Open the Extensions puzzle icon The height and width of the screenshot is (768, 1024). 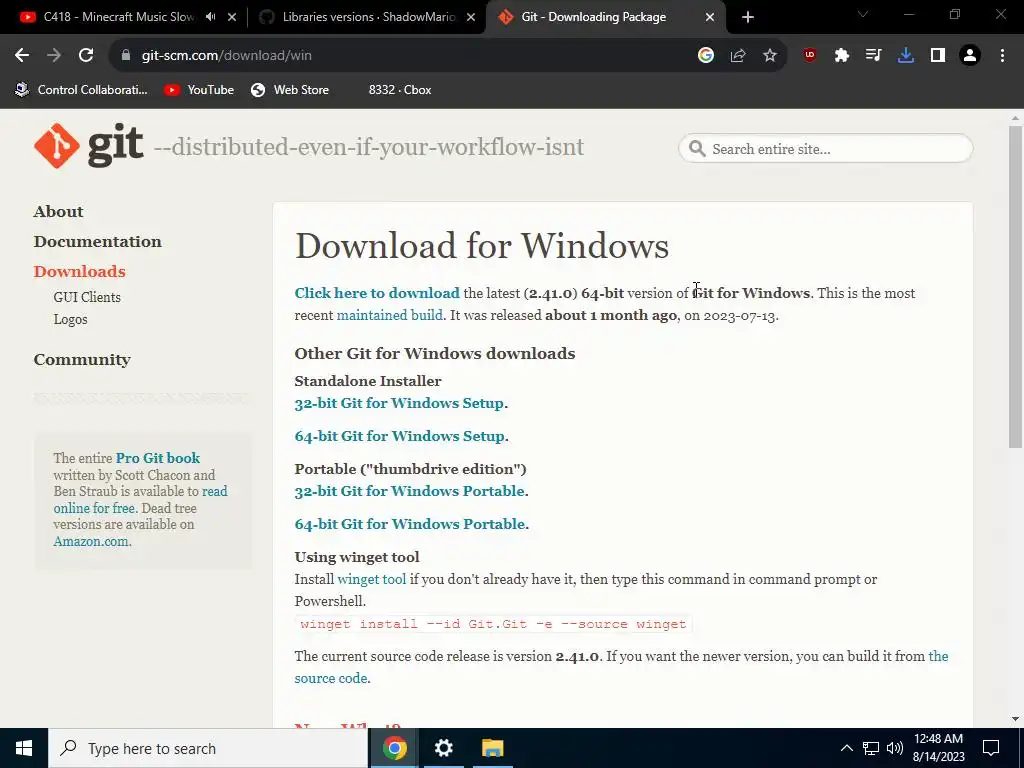pos(842,56)
